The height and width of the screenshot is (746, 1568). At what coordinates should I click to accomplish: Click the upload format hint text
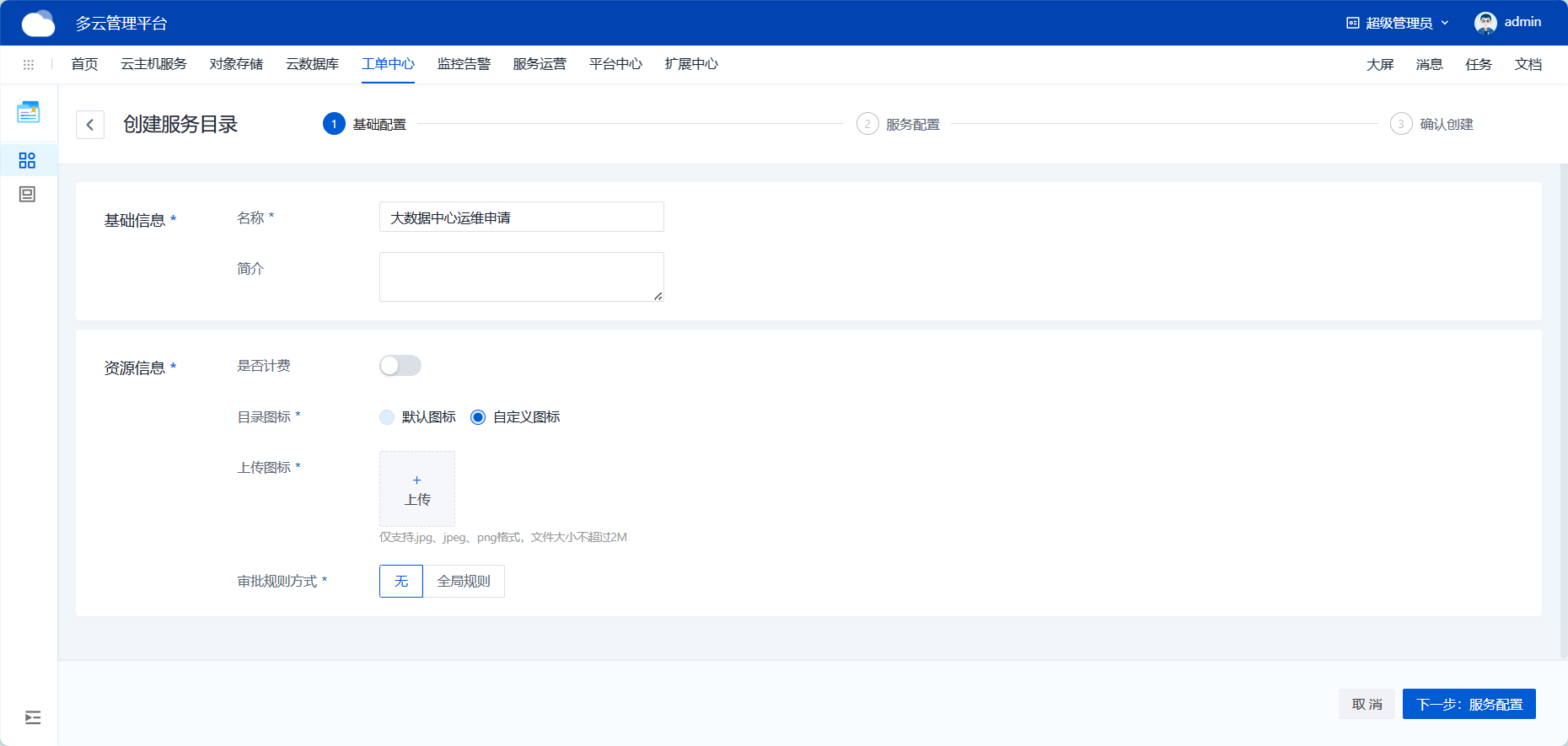pos(503,537)
